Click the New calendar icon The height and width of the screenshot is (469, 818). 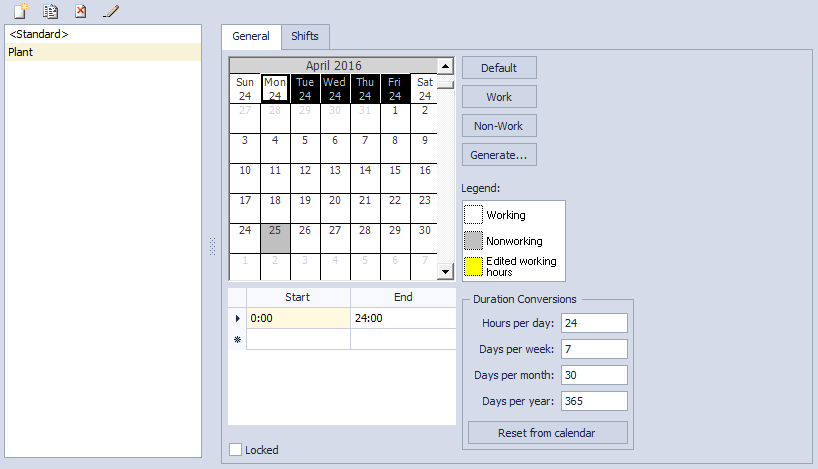click(20, 11)
